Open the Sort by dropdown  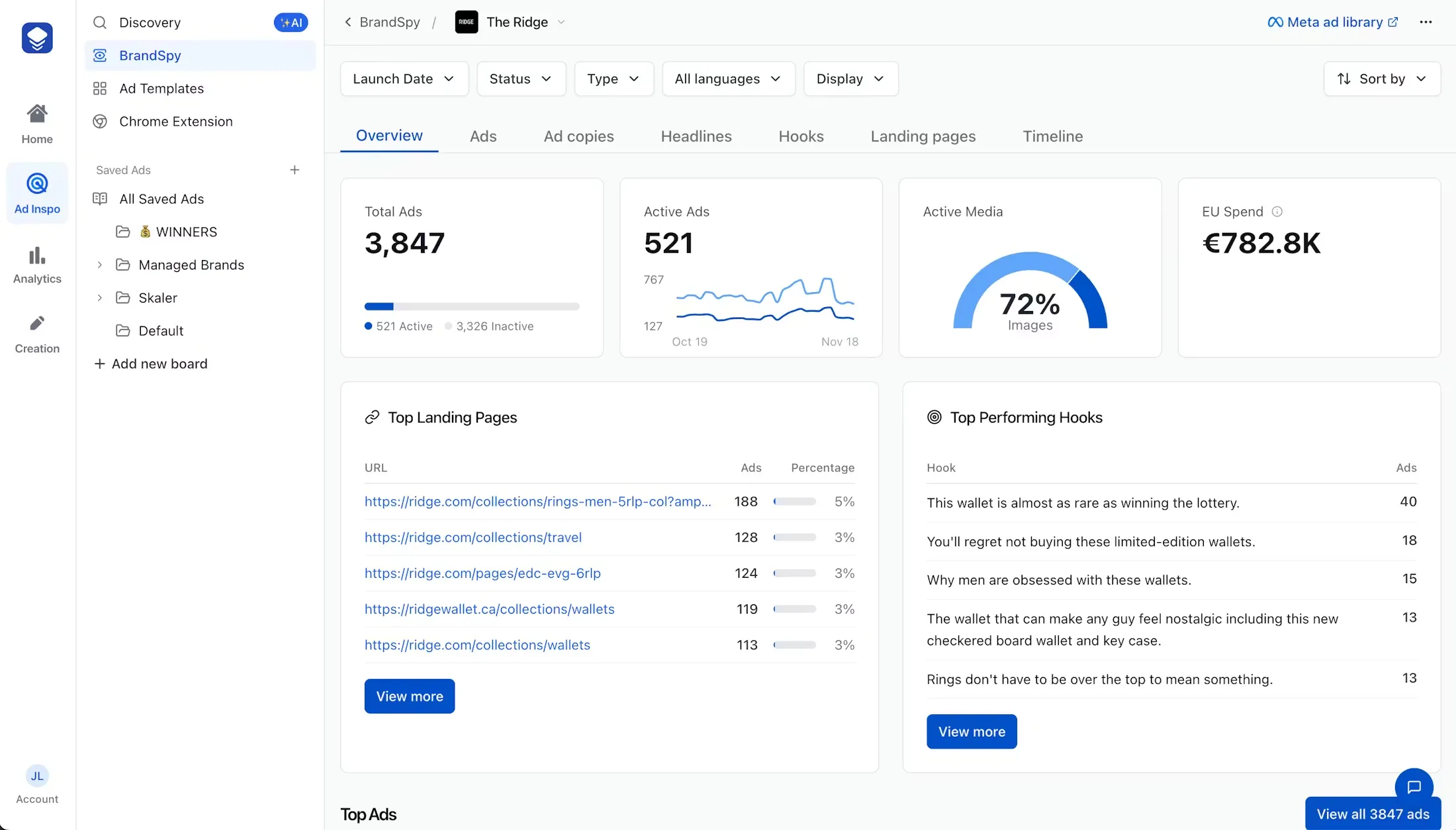[1382, 79]
